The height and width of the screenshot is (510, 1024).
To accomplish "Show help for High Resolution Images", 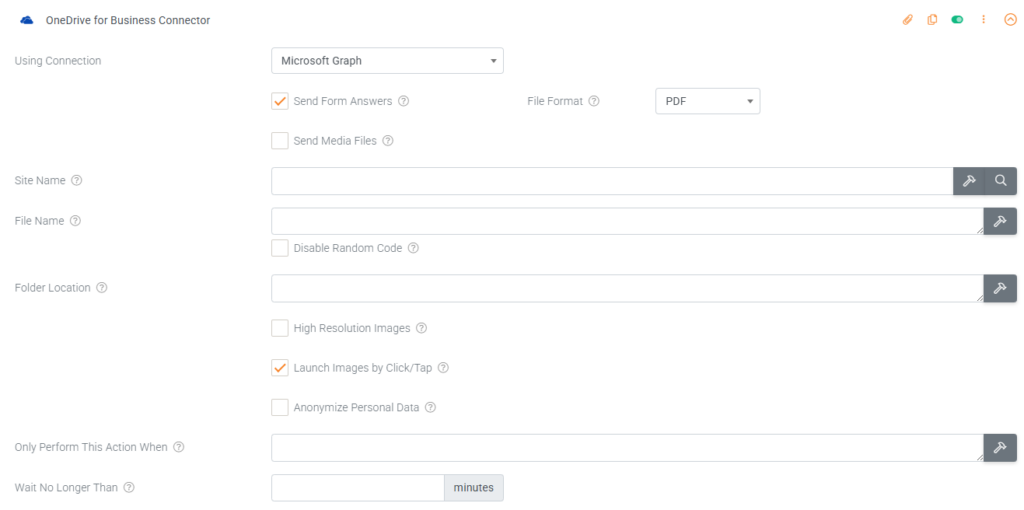I will click(x=421, y=328).
